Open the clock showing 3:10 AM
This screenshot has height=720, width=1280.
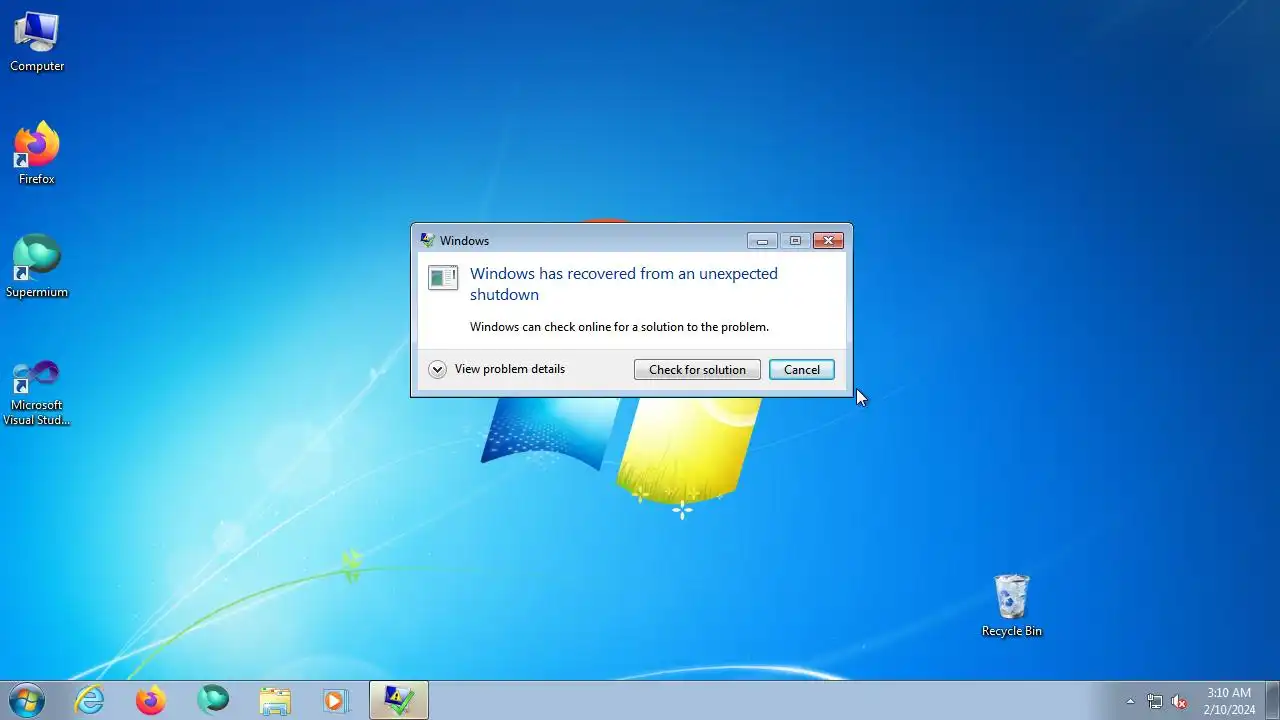(1229, 700)
